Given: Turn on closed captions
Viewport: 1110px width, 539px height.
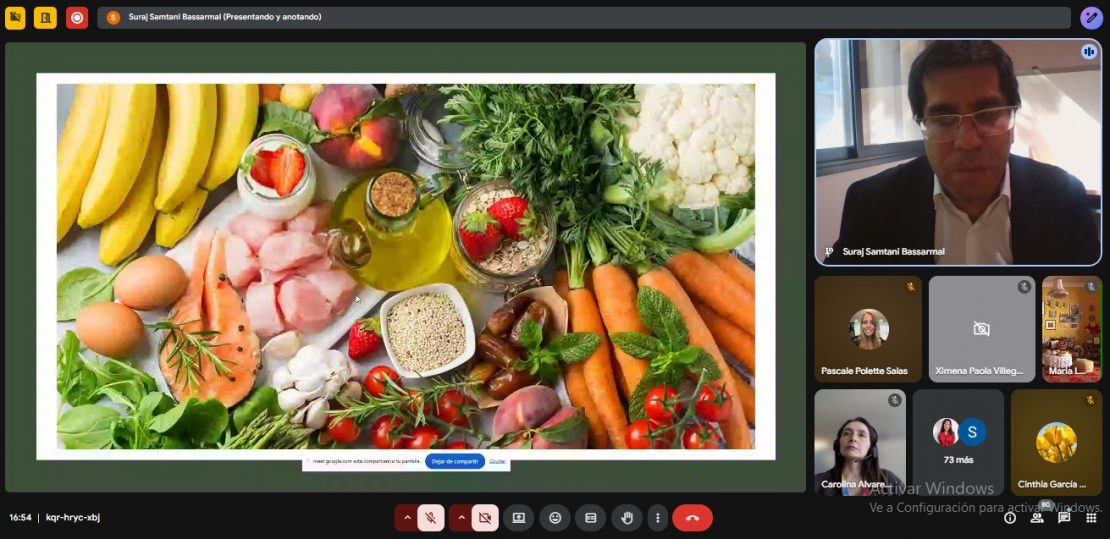Looking at the screenshot, I should (x=590, y=518).
